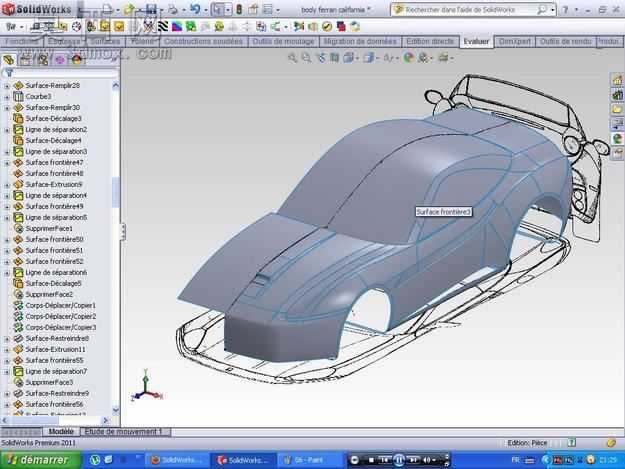Expand Ligne de séparation6 node
This screenshot has width=625, height=469.
(x=6, y=273)
